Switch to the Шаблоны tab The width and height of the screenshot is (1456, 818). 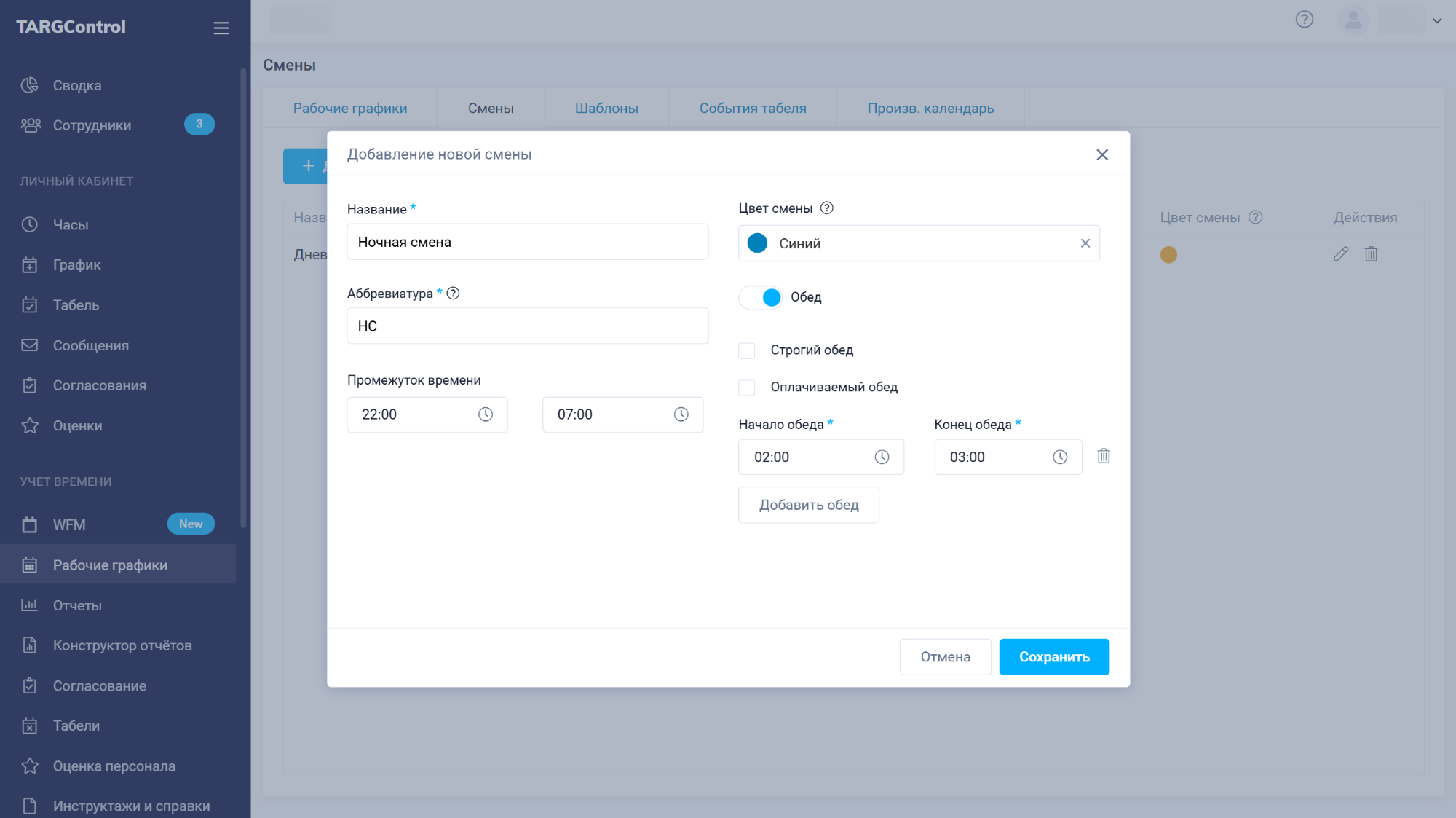click(x=606, y=109)
